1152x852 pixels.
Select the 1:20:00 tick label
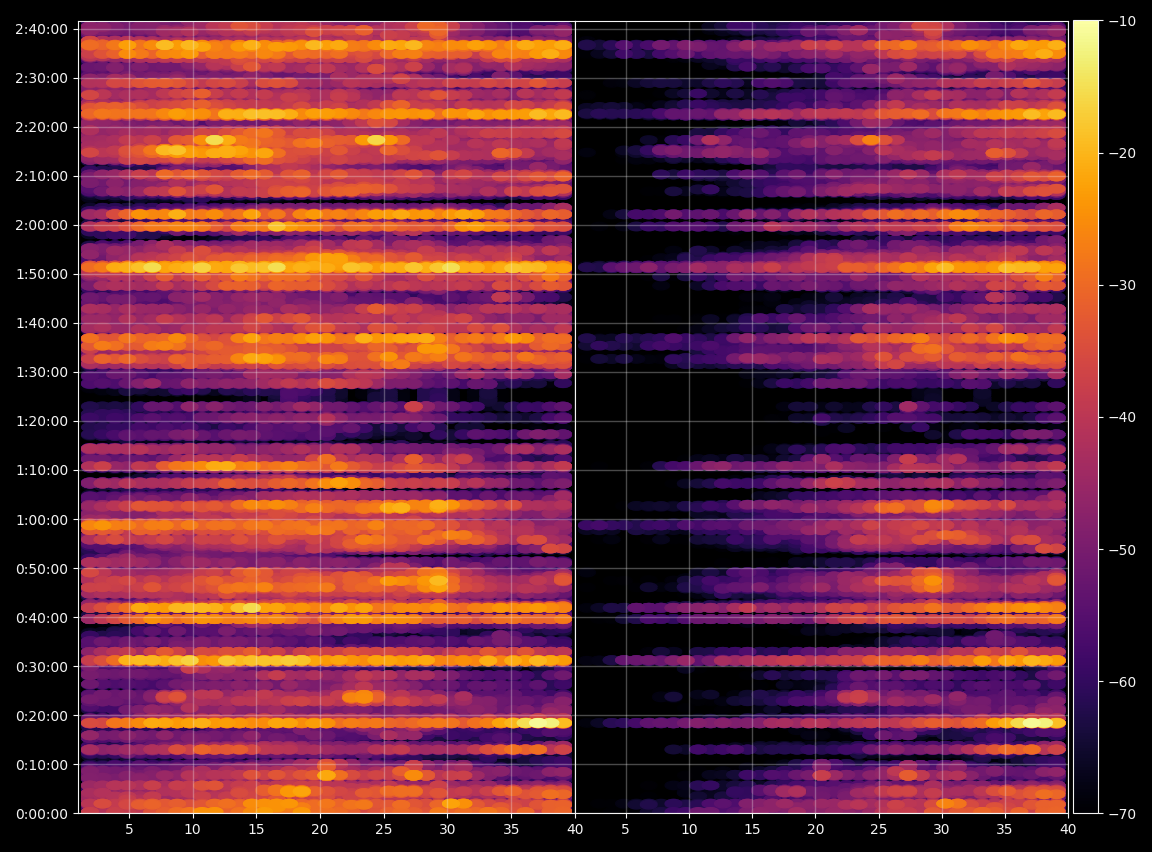coord(42,422)
